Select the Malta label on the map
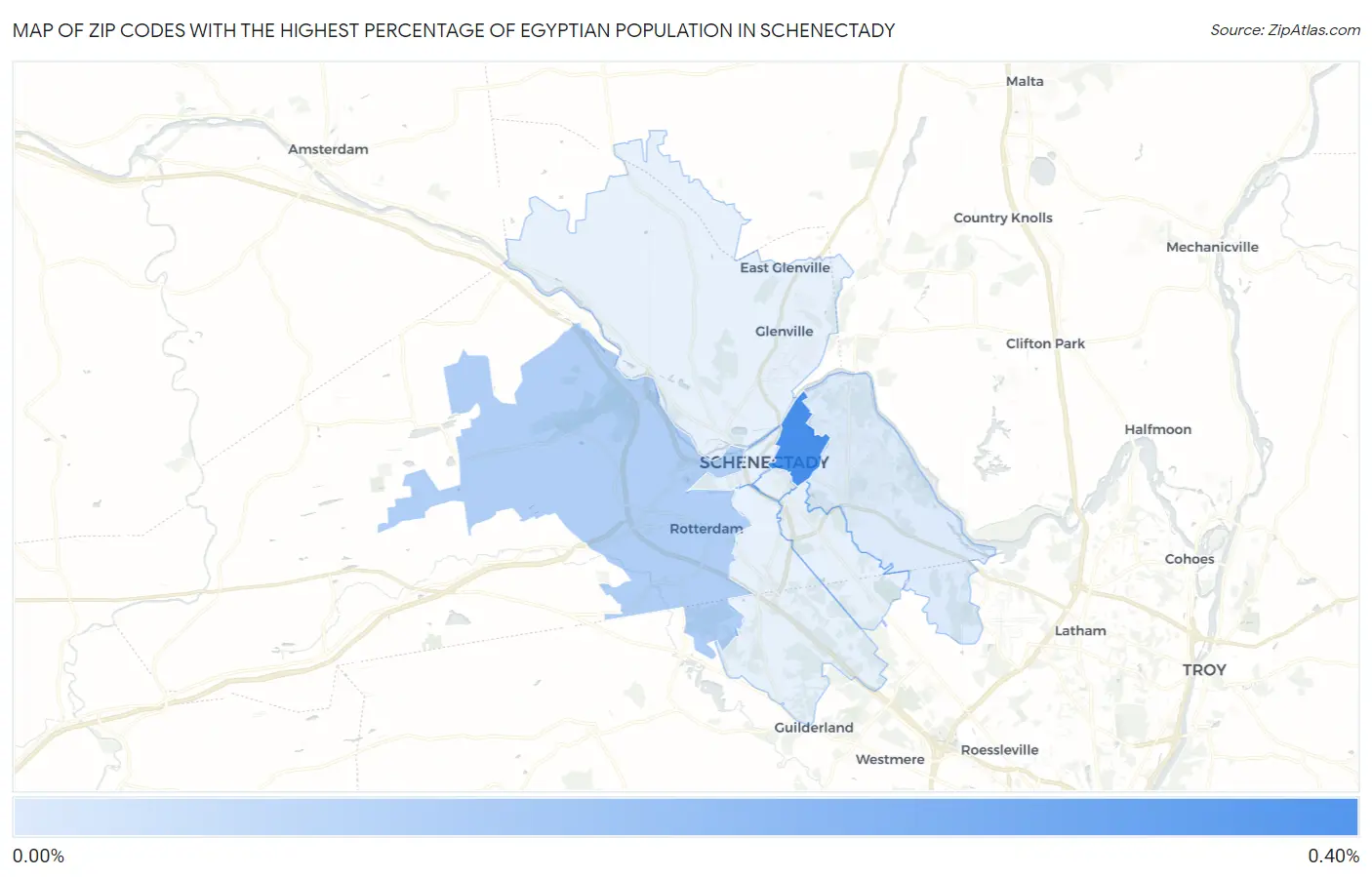 click(1025, 81)
